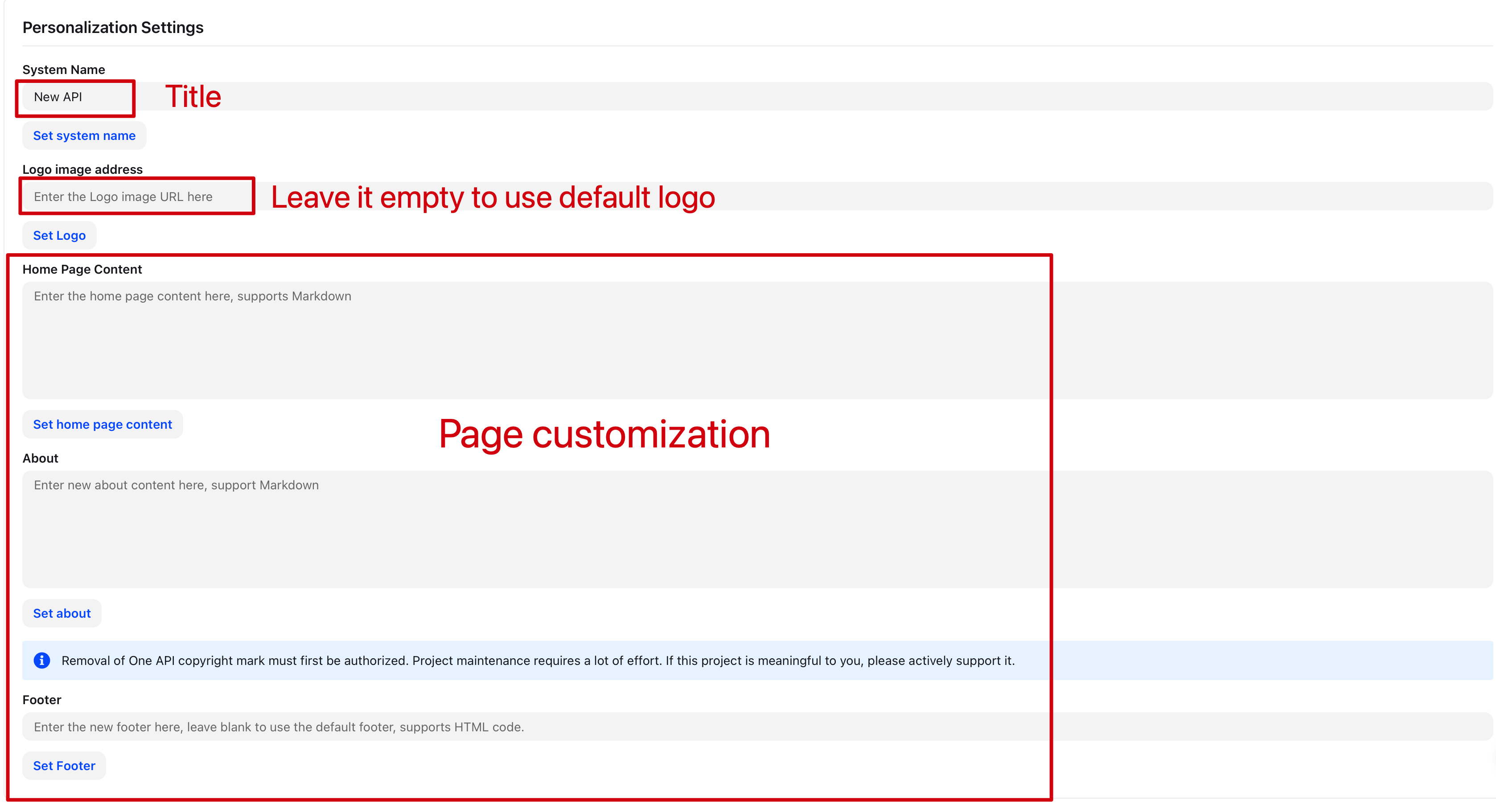Screen dimensions: 1496x812
Task: Click the One API copyright notice text
Action: click(538, 661)
